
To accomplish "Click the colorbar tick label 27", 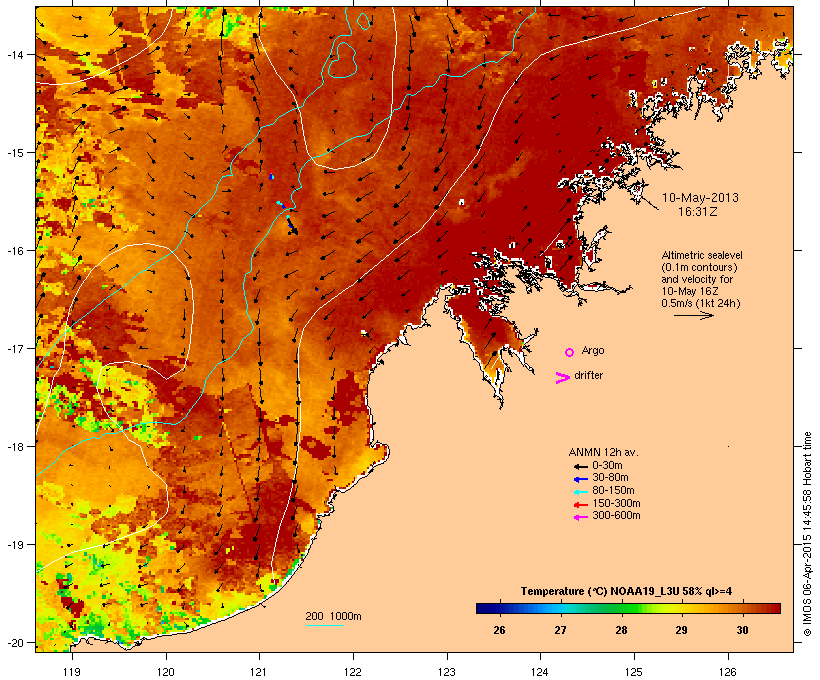I will pos(560,630).
